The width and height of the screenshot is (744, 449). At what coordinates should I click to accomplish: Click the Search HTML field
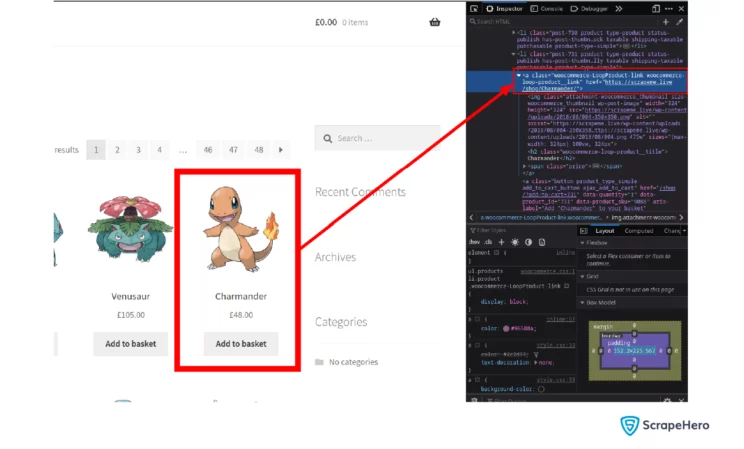pos(562,21)
